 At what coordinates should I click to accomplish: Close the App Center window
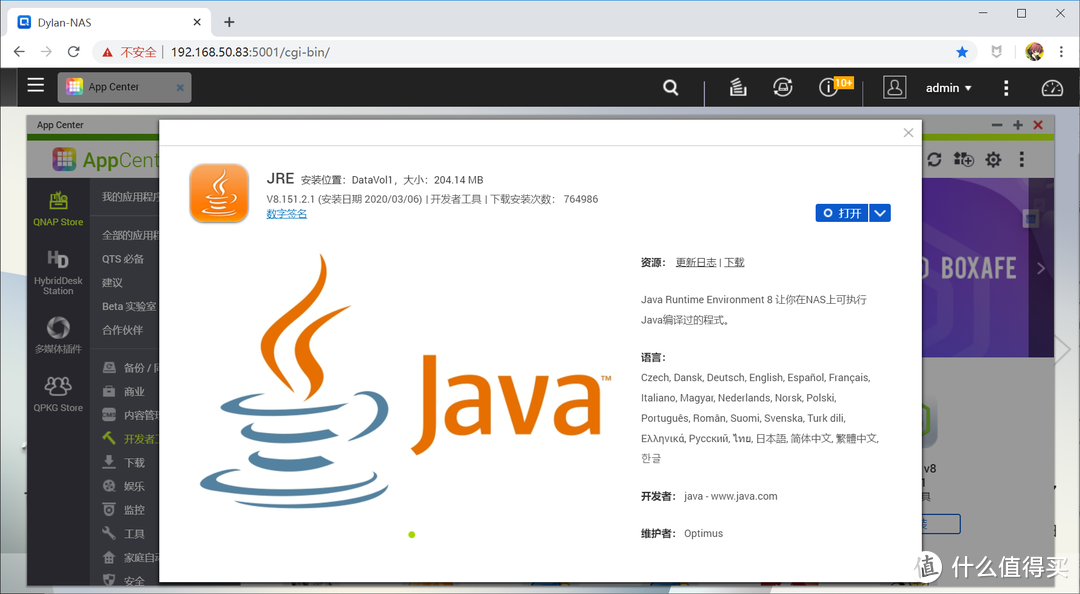(x=1038, y=125)
